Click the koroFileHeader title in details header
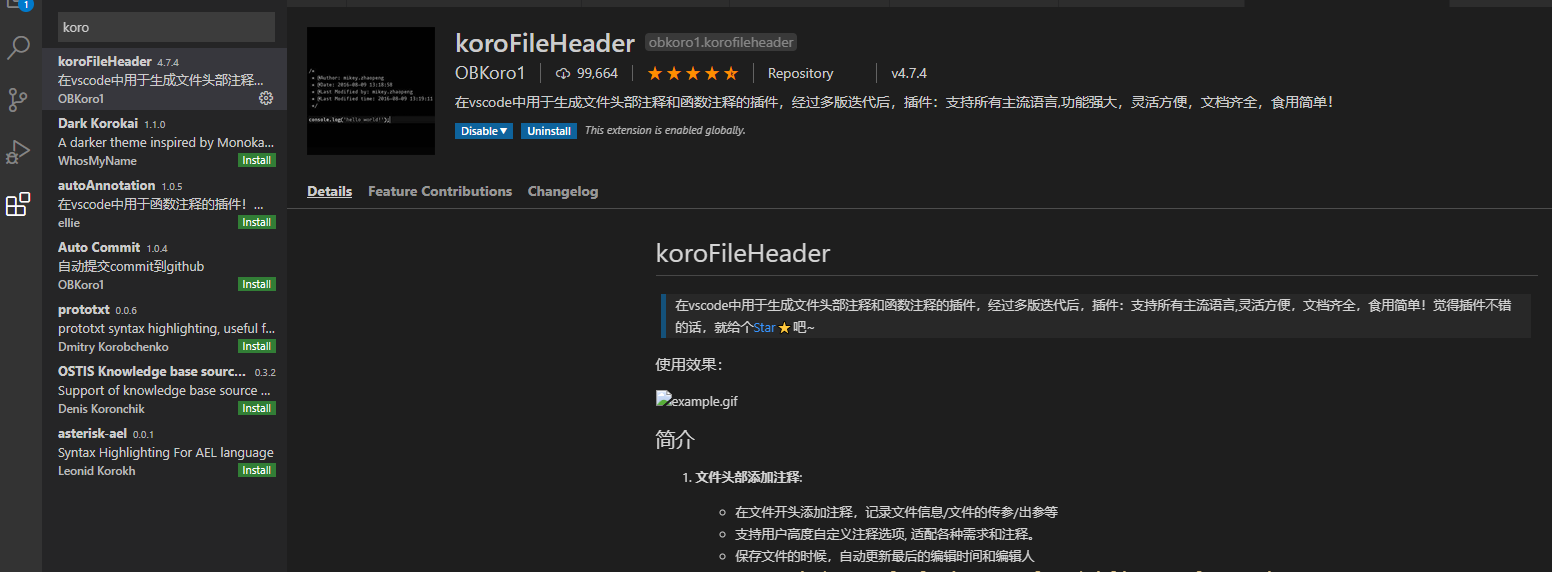This screenshot has height=572, width=1552. 545,43
